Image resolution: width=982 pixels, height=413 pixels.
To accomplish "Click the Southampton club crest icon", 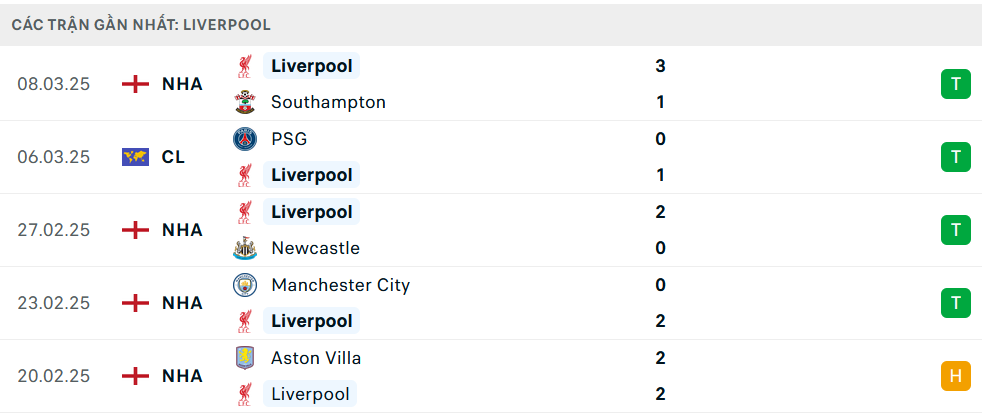I will [x=244, y=102].
